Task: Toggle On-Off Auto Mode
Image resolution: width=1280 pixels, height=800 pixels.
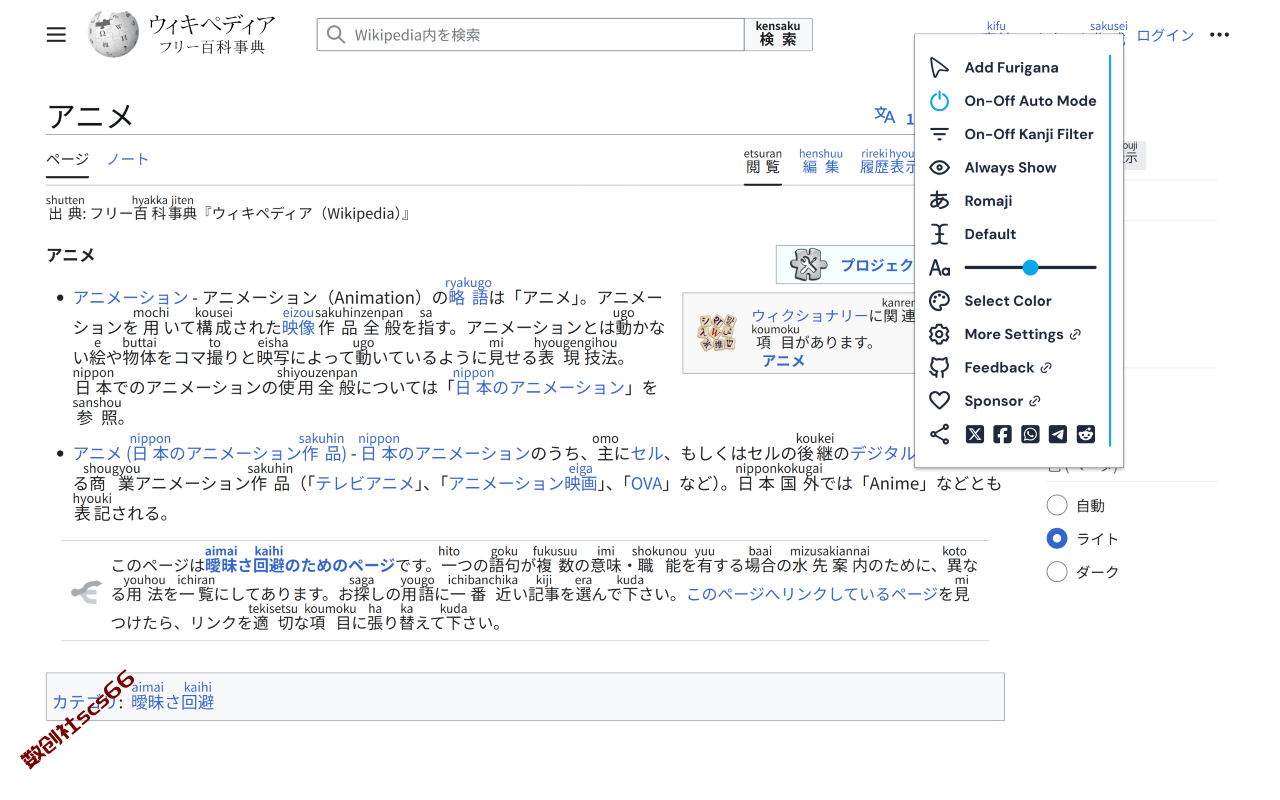Action: (x=1013, y=101)
